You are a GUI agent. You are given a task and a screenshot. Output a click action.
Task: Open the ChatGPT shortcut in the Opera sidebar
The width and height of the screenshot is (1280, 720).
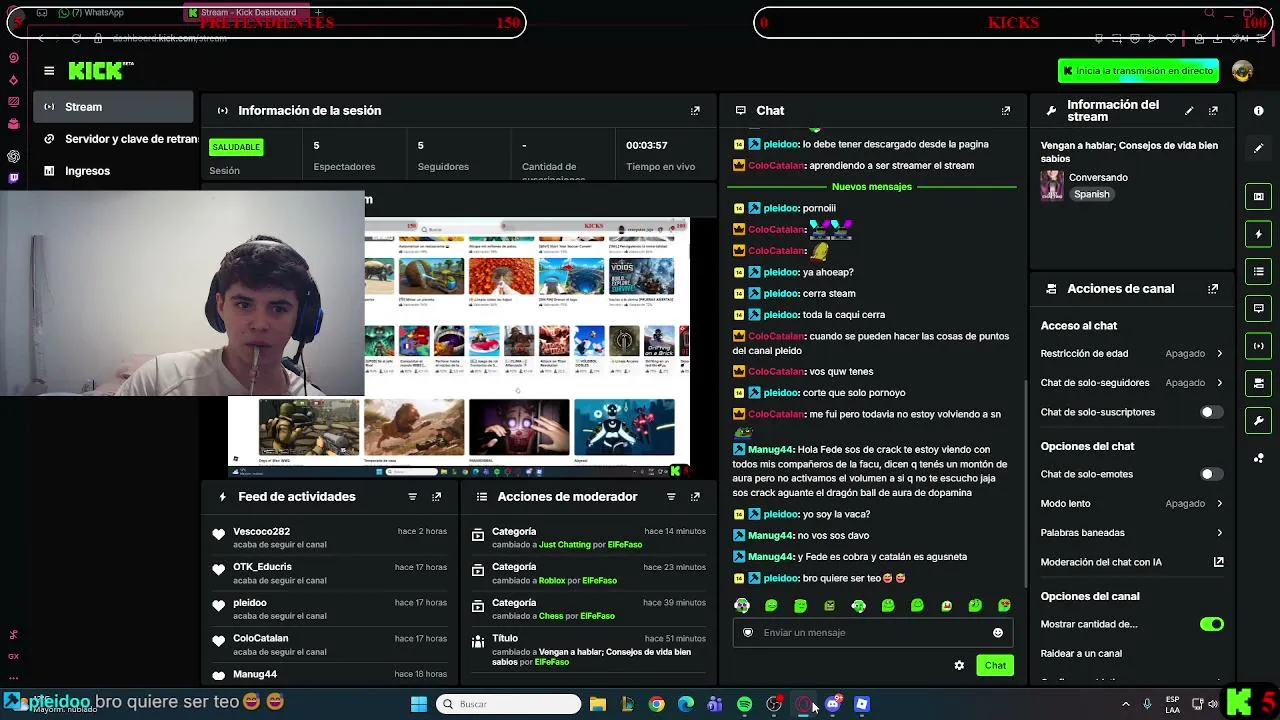point(13,157)
